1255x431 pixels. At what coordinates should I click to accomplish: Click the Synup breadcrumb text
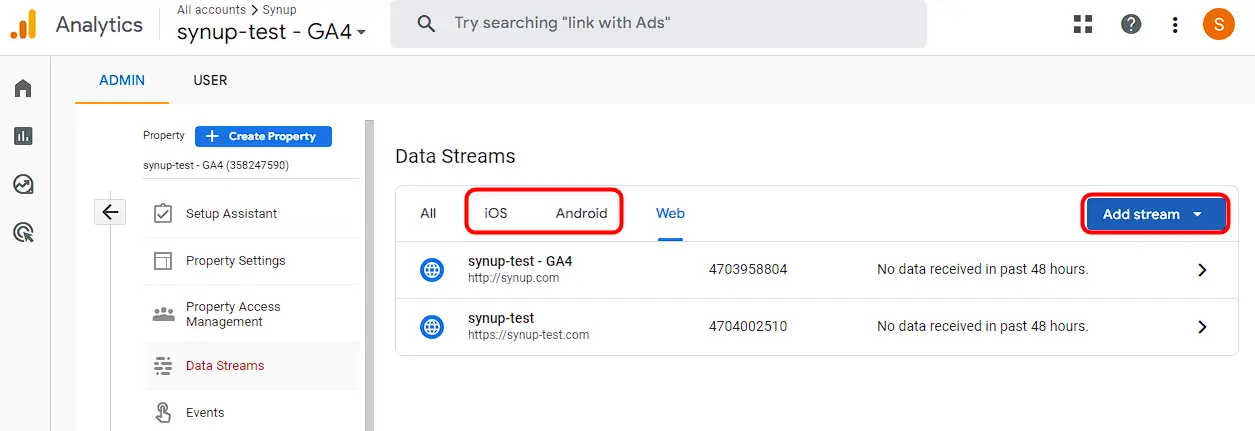click(280, 10)
